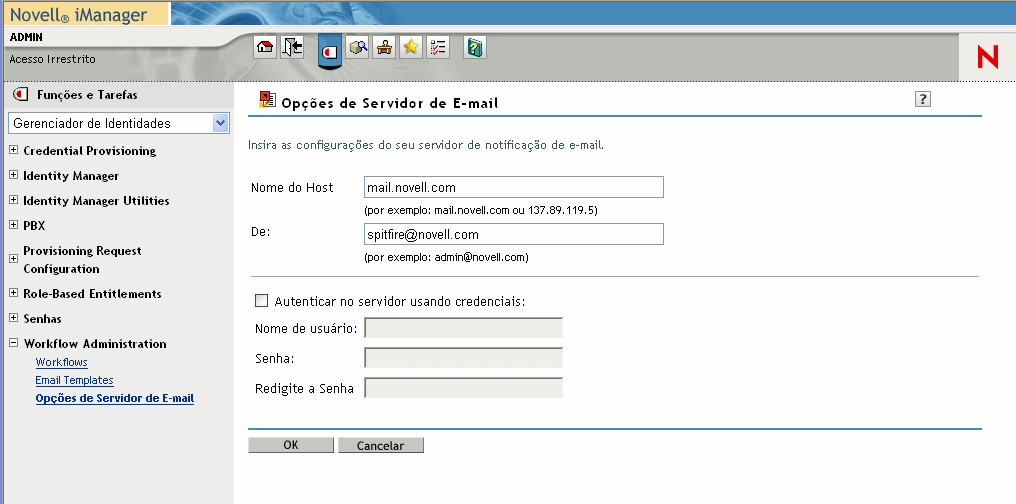The image size is (1016, 504).
Task: Open View Objects magnifier icon
Action: [357, 47]
